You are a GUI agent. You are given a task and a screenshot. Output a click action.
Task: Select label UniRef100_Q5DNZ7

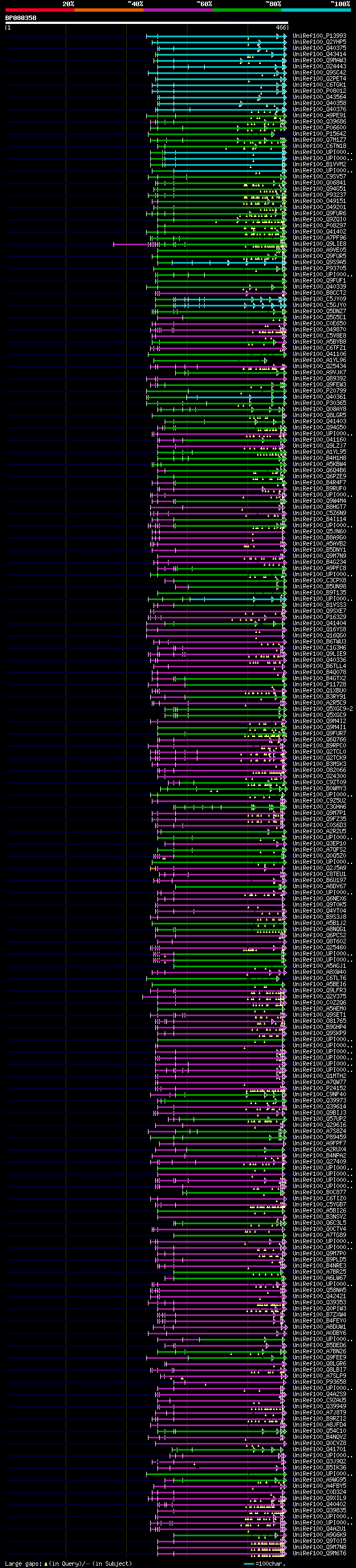(319, 311)
